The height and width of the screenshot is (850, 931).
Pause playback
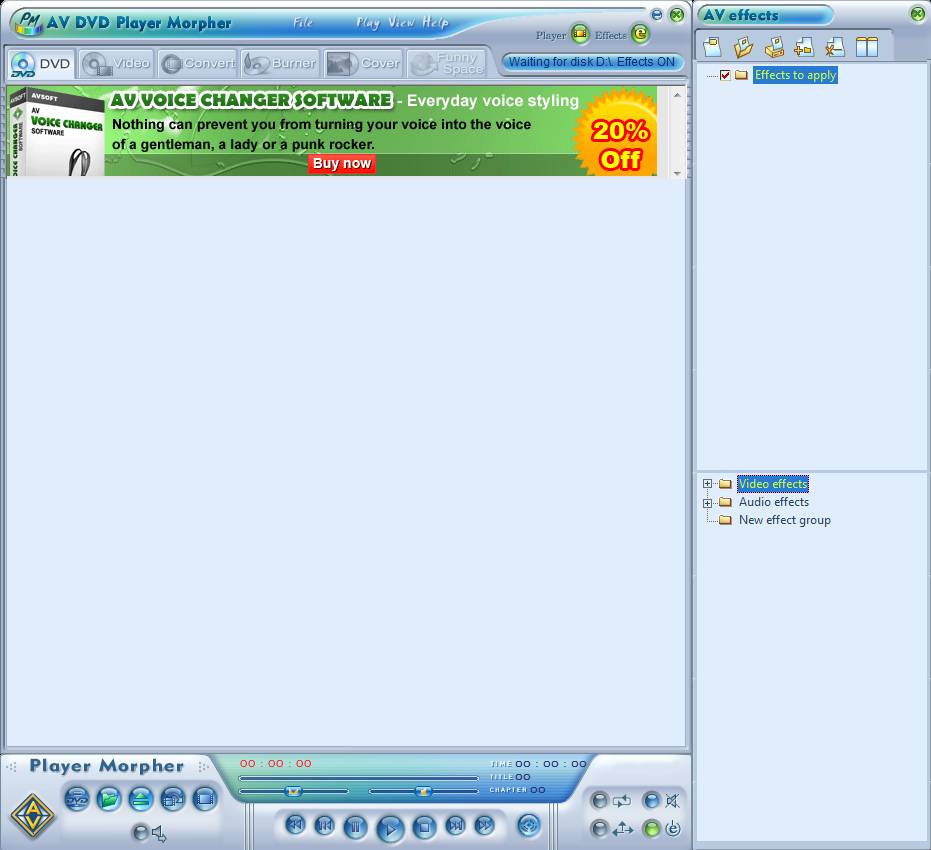(x=356, y=827)
